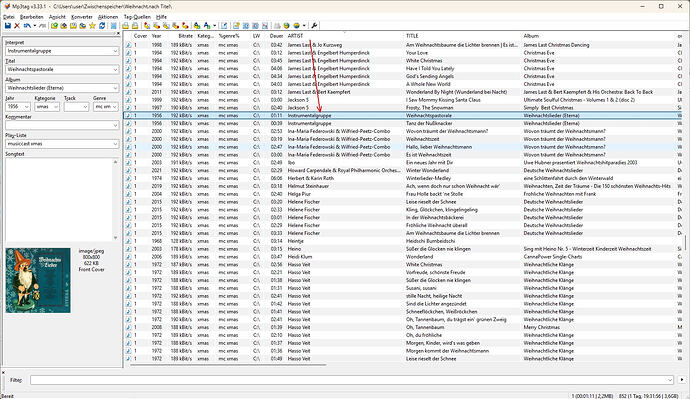Screen dimensions: 690x399
Task: Click the Undo arrow toolbar icon
Action: coord(27,26)
